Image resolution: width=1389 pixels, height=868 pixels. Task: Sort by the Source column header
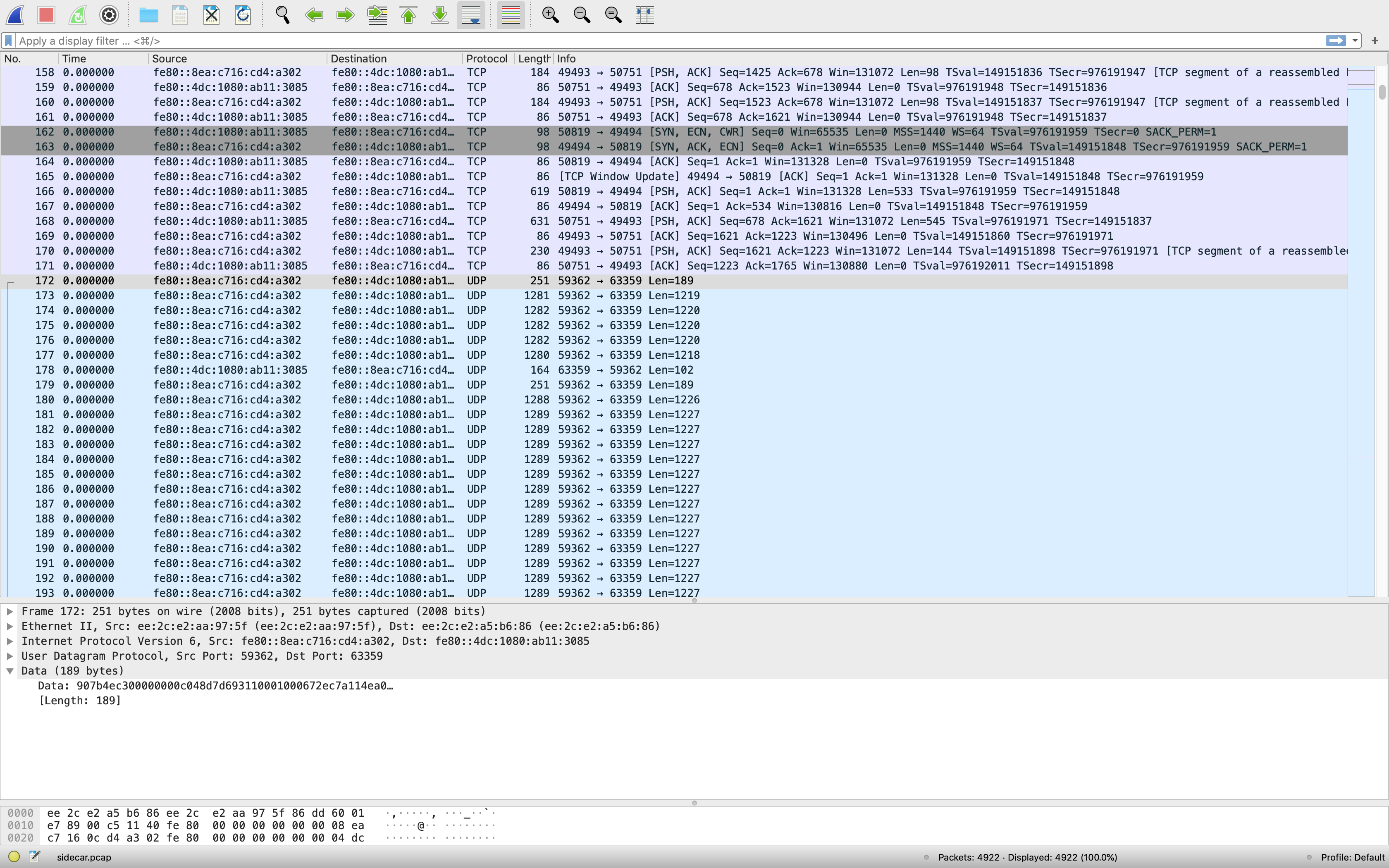[237, 59]
